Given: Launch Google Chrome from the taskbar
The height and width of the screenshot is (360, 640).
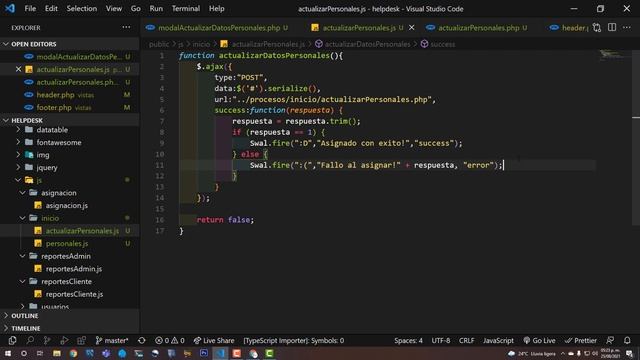Looking at the screenshot, I should coord(73,353).
